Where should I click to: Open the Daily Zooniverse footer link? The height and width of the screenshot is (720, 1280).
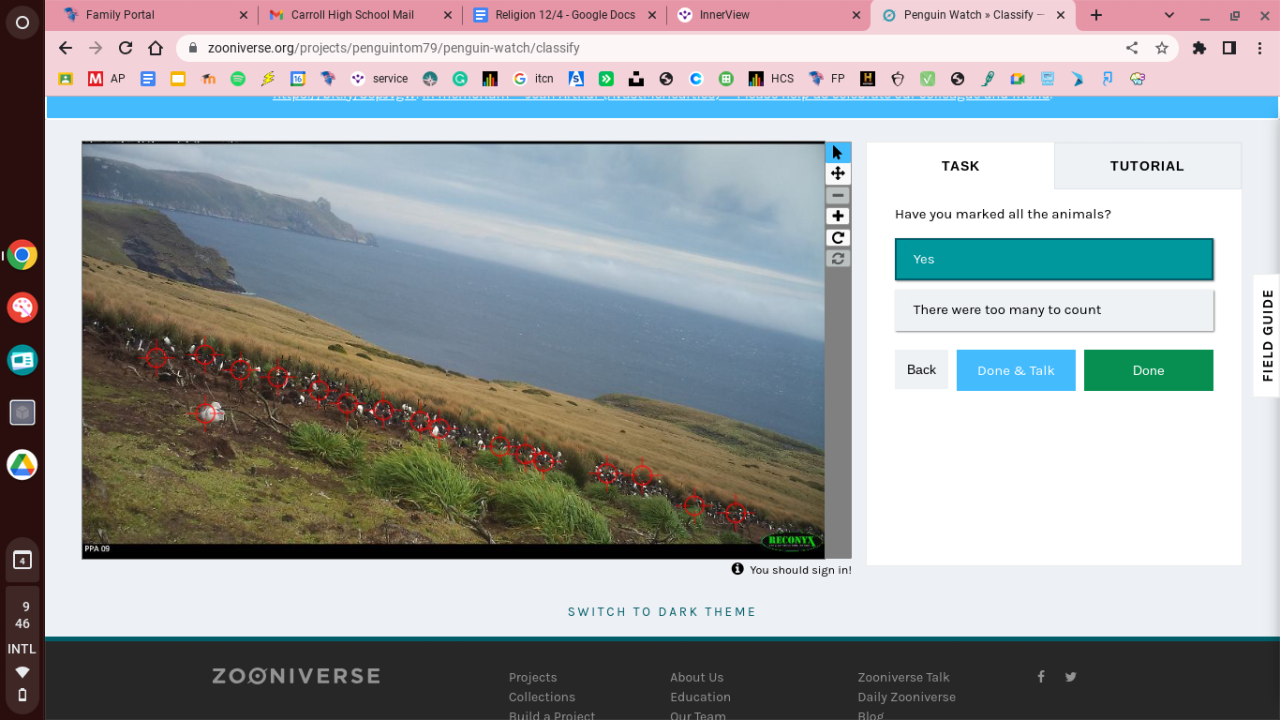pos(907,697)
